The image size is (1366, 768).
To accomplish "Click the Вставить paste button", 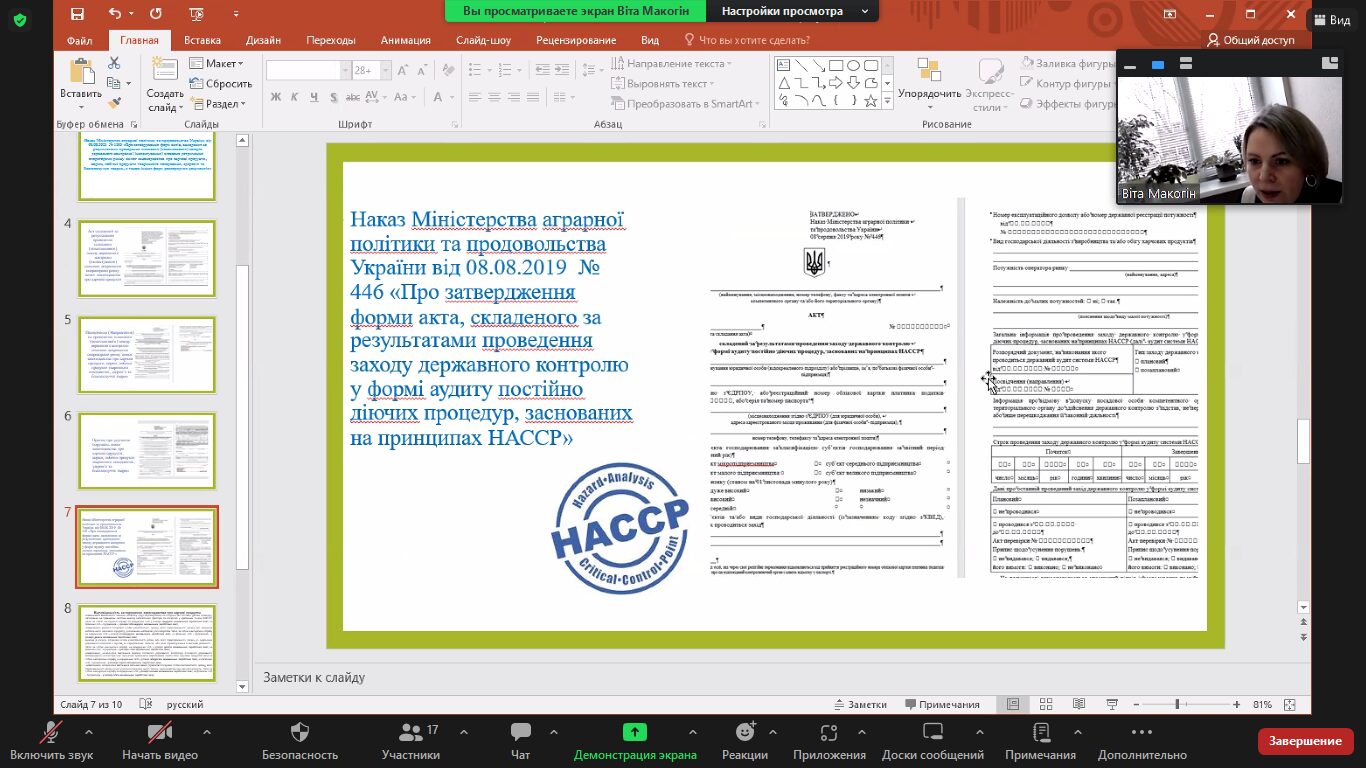I will (81, 82).
